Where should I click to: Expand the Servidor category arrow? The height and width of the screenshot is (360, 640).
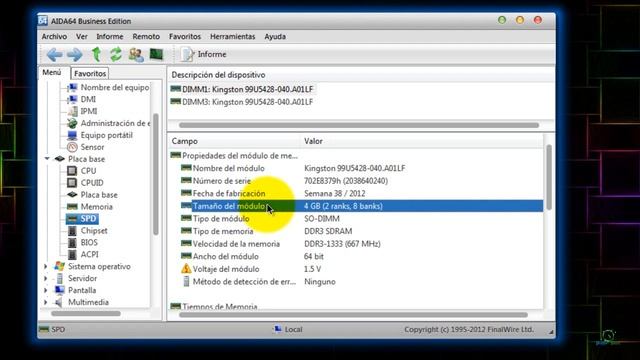click(46, 278)
